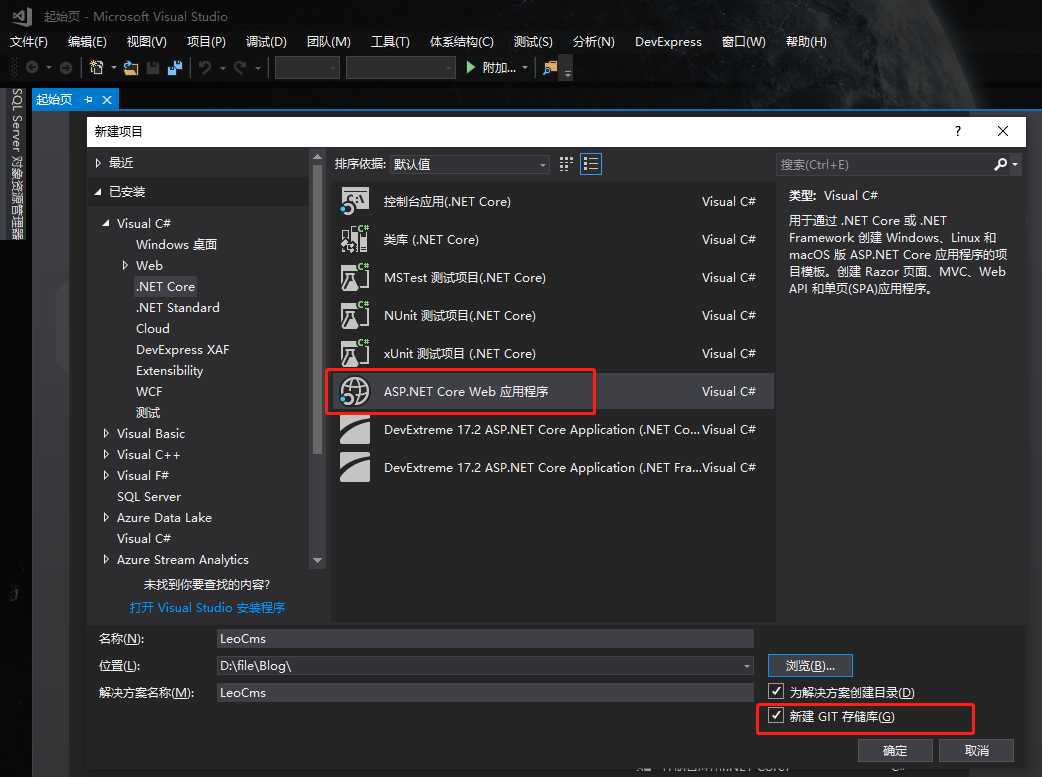Viewport: 1042px width, 777px height.
Task: Open the 文件(F) menu
Action: [29, 42]
